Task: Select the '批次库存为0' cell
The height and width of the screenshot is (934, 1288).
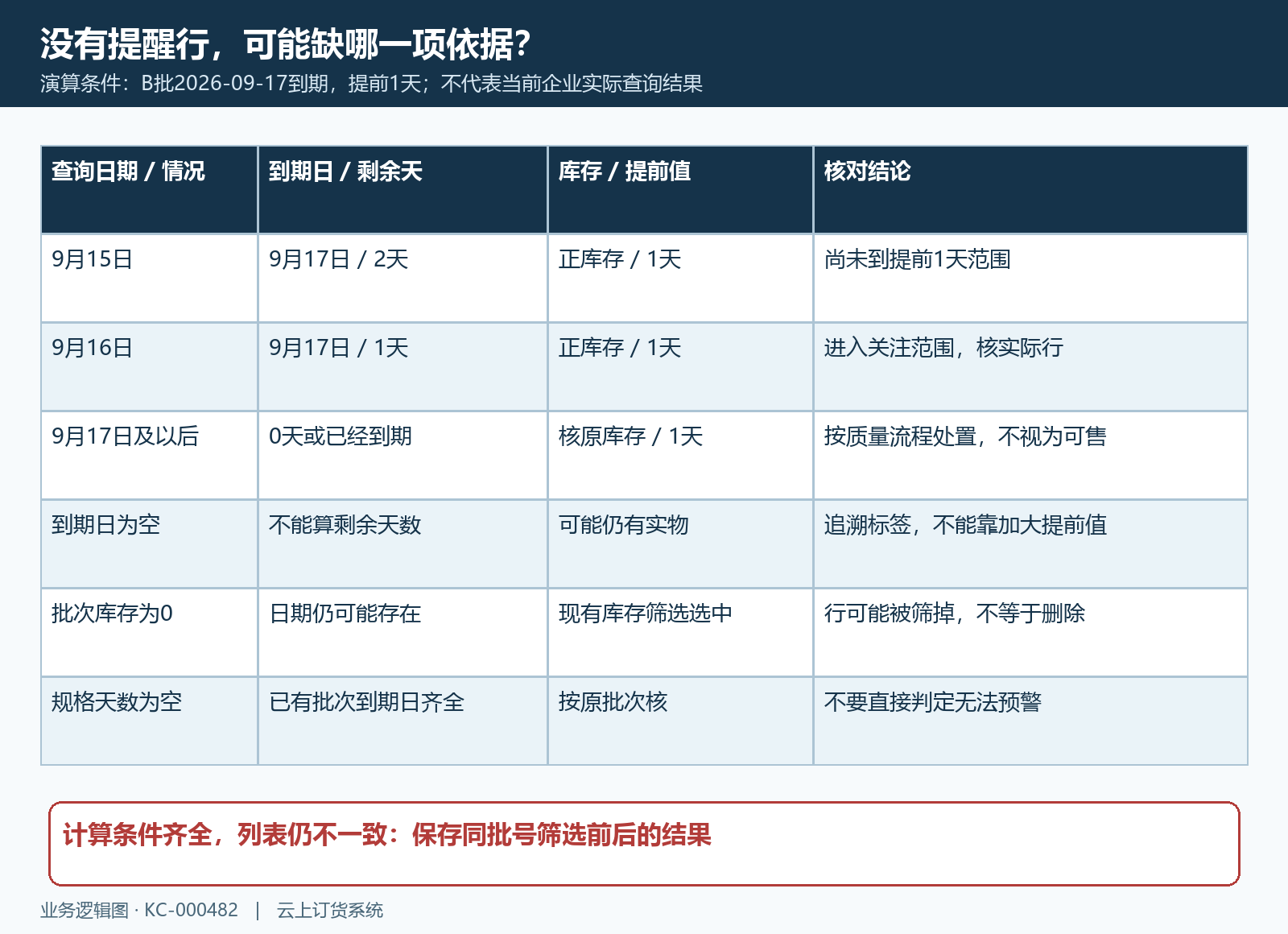Action: (x=149, y=633)
